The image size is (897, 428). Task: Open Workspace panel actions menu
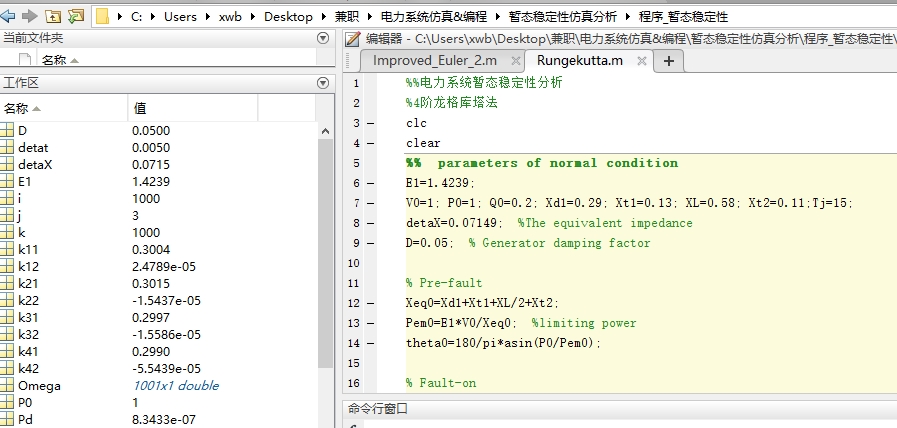323,84
